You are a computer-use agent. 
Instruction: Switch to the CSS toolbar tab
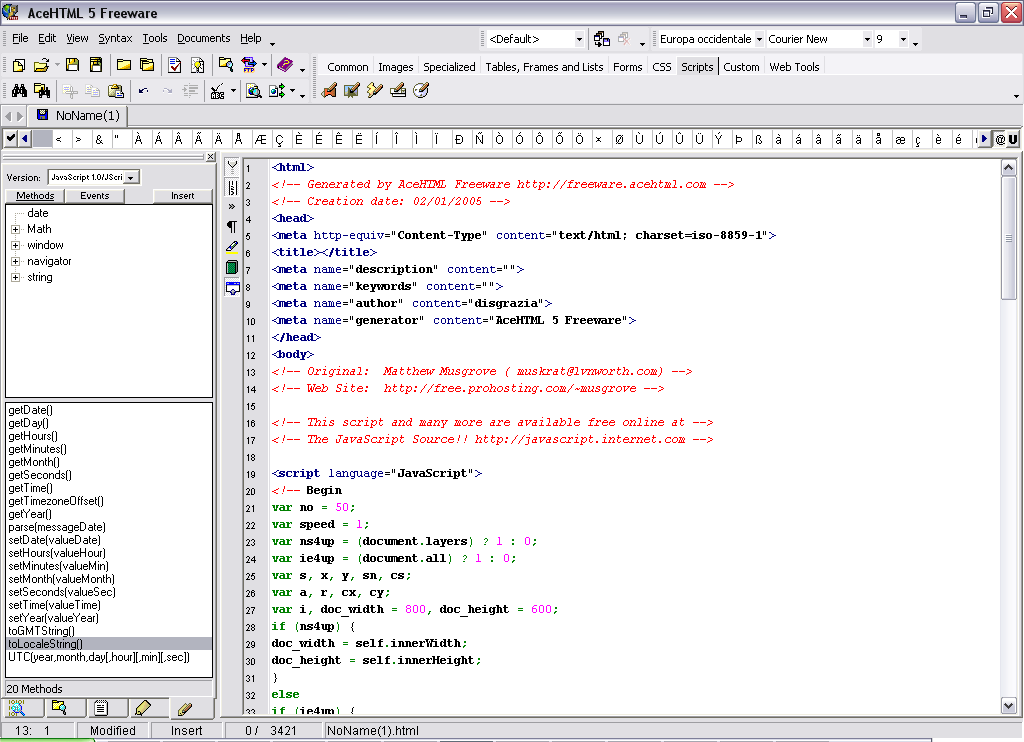pos(662,67)
